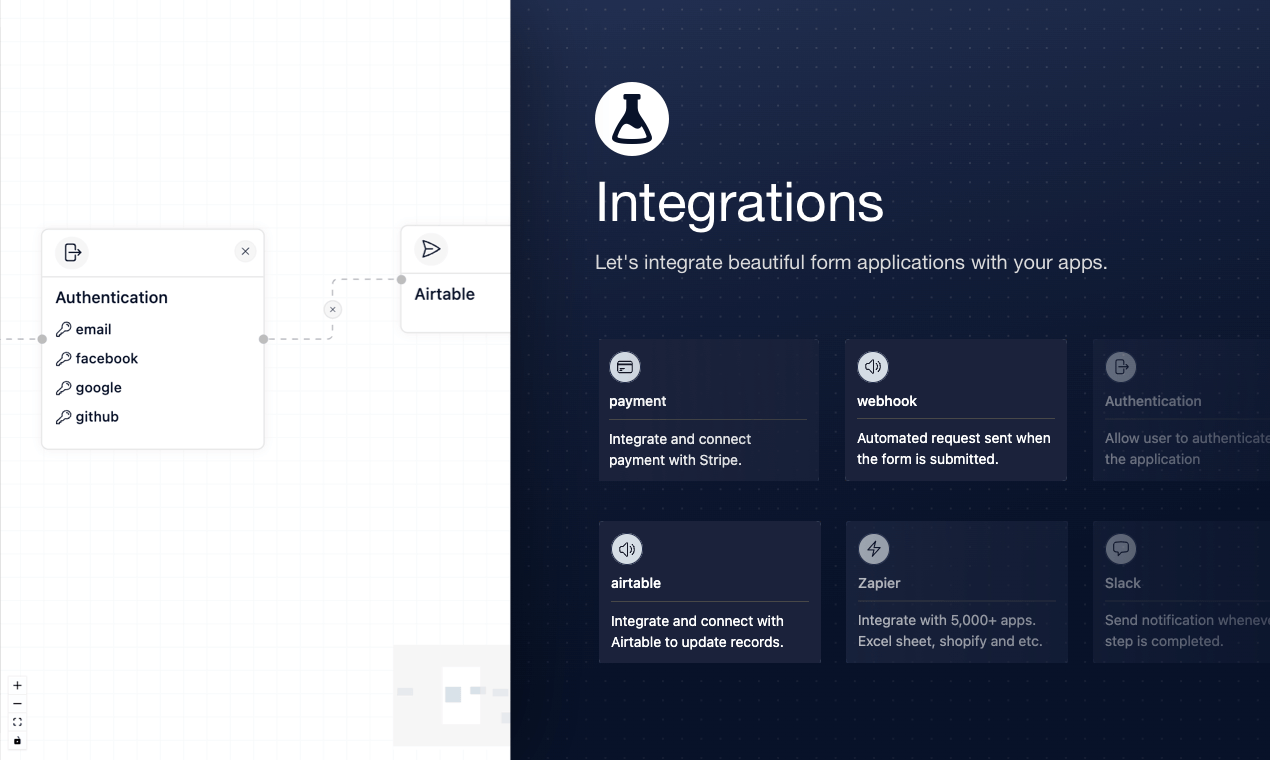Click the paper plane icon on Airtable node
This screenshot has width=1270, height=760.
click(431, 248)
